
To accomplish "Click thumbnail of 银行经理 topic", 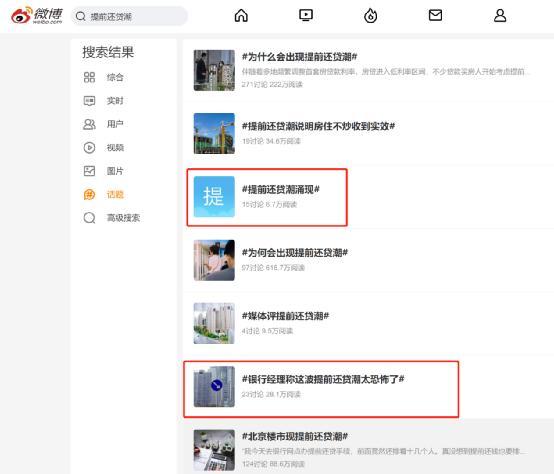I will pos(214,386).
